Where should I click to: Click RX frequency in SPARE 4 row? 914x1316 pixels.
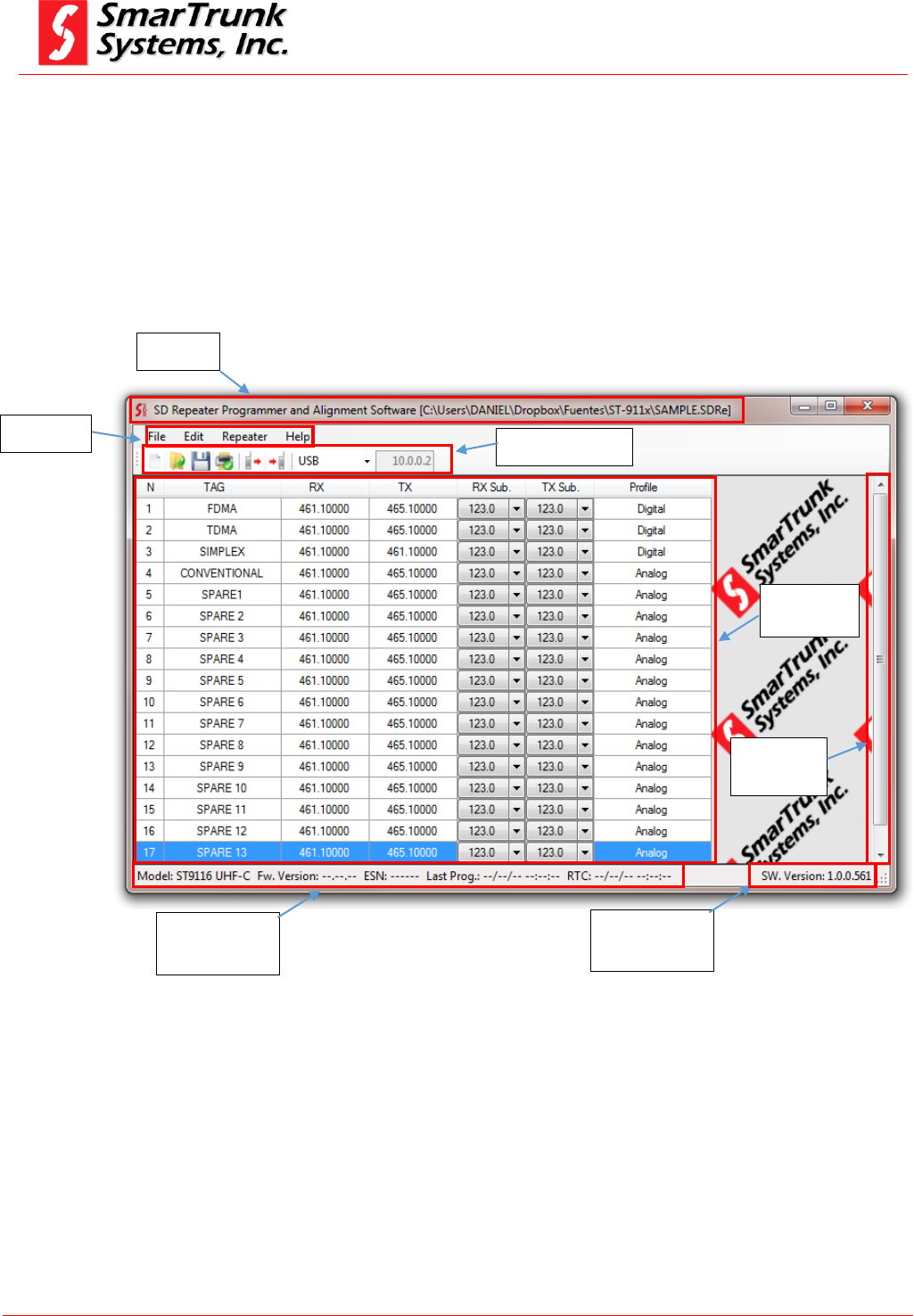(325, 659)
